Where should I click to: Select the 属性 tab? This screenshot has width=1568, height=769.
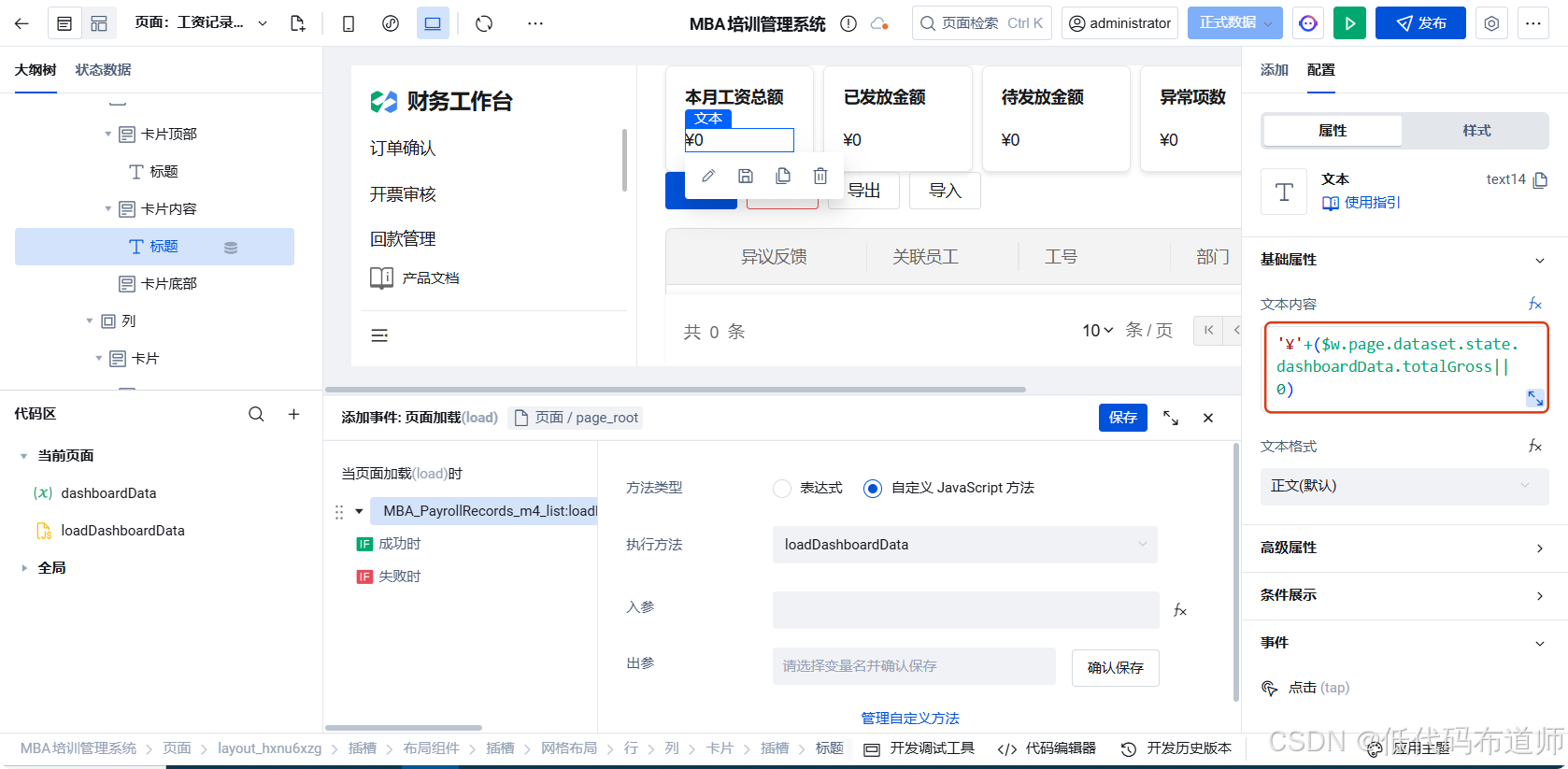click(1333, 131)
